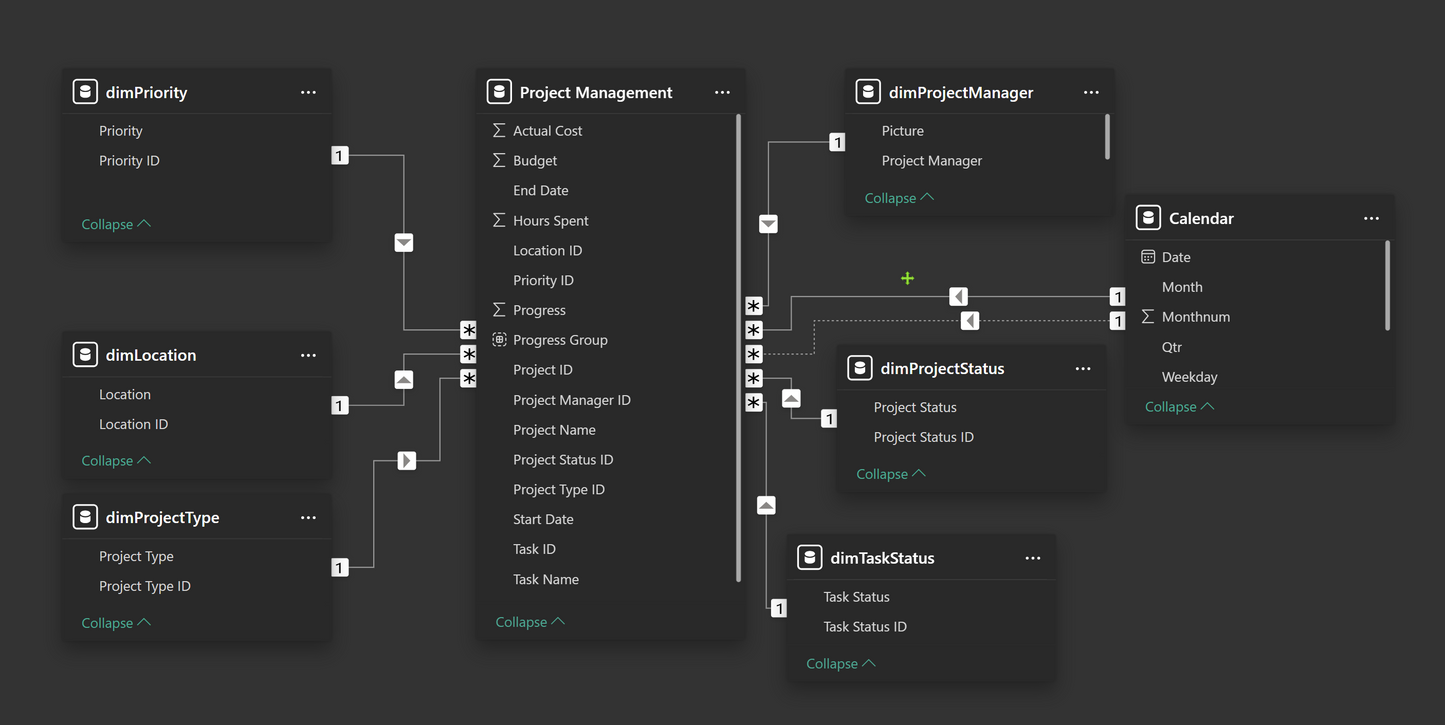Image resolution: width=1445 pixels, height=725 pixels.
Task: Collapse the dimTaskStatus table
Action: point(841,663)
